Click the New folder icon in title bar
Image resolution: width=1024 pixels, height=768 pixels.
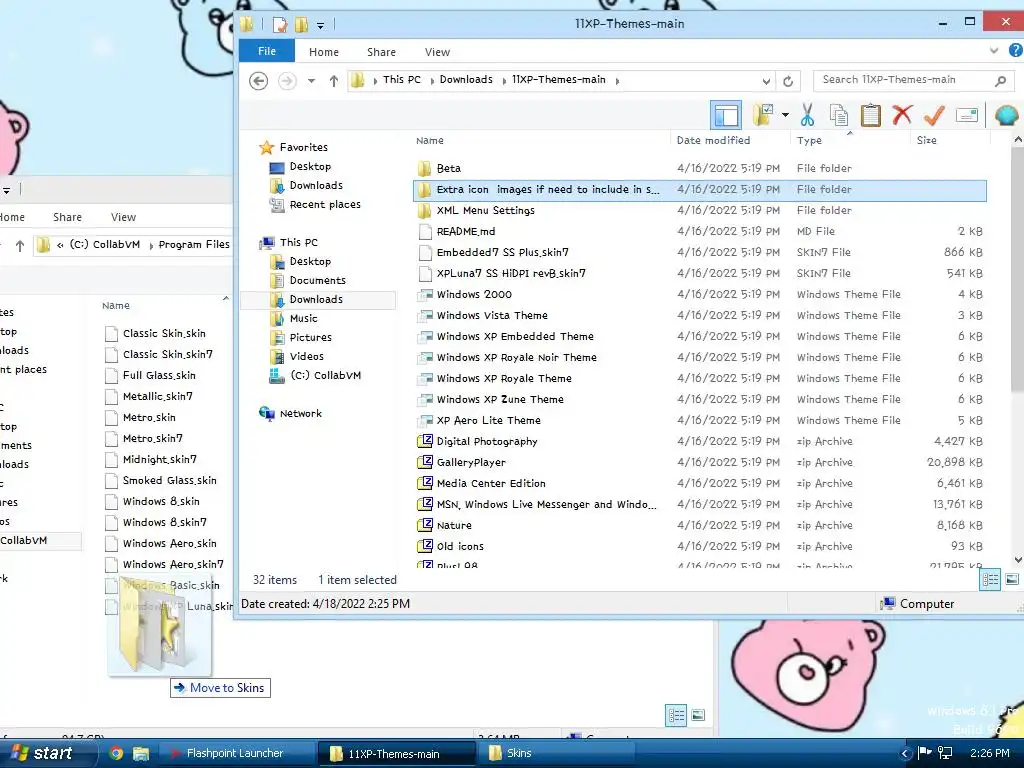[301, 25]
